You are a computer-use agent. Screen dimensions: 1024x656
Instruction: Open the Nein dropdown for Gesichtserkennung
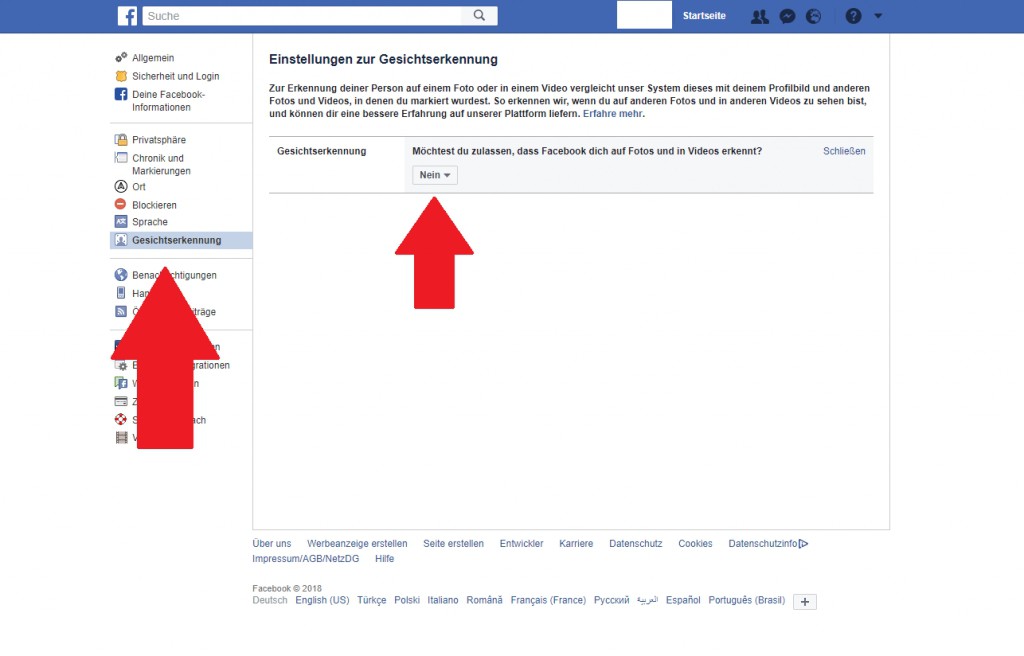[x=435, y=175]
